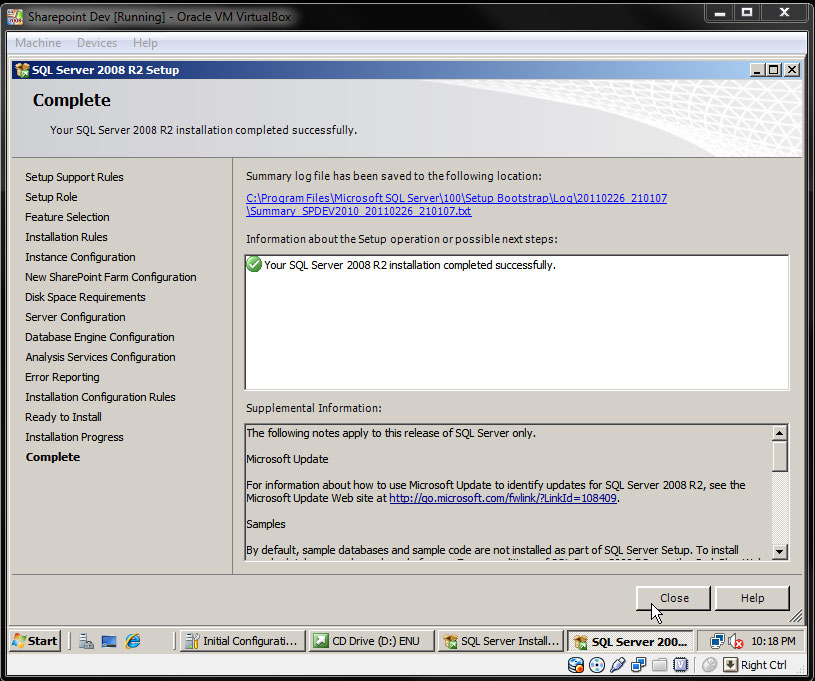
Task: Click the setup window bottom-right resize grip
Action: (x=795, y=616)
